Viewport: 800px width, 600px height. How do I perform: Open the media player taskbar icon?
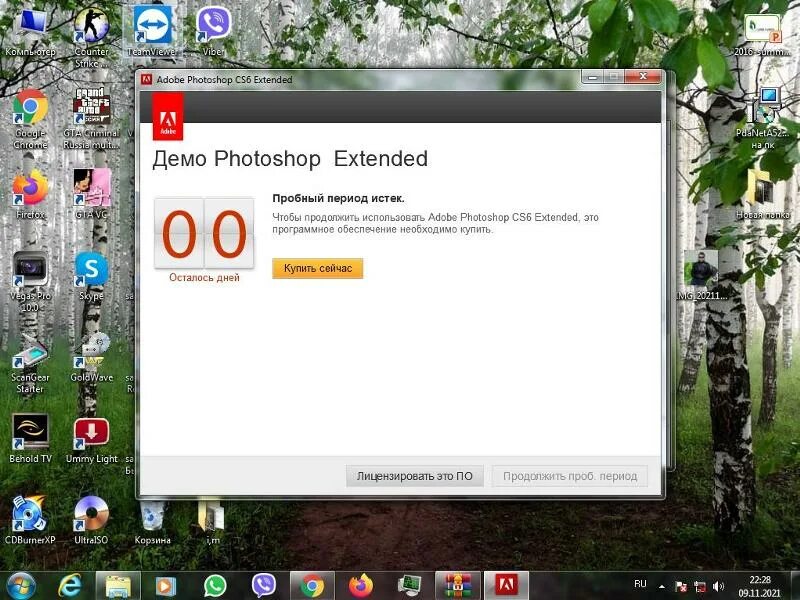click(x=165, y=586)
